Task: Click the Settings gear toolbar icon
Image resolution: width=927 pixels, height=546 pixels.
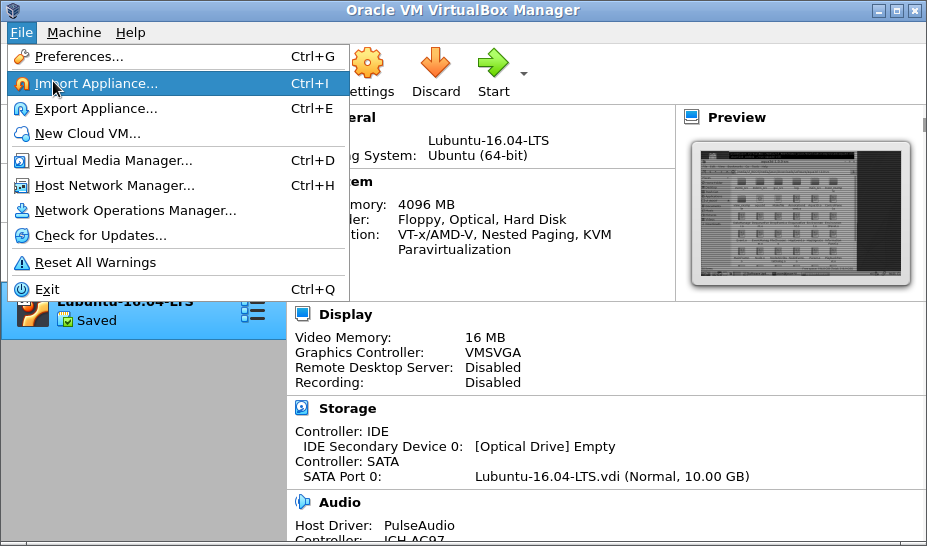Action: pyautogui.click(x=368, y=63)
